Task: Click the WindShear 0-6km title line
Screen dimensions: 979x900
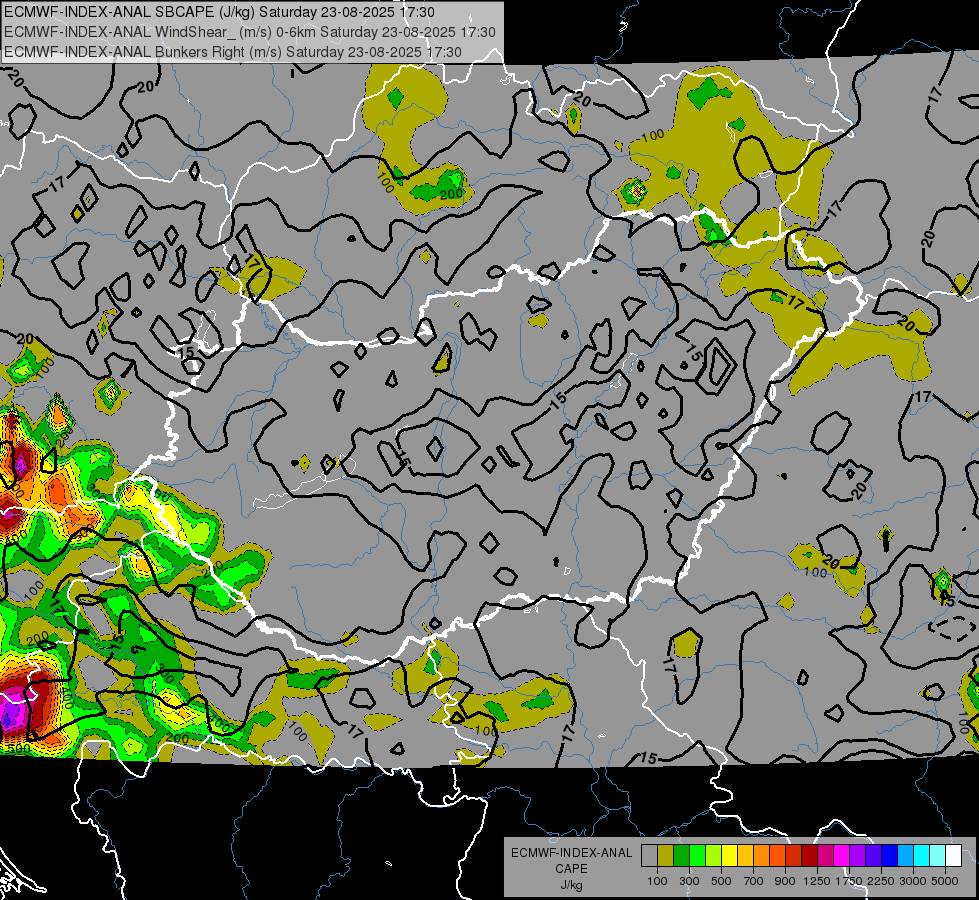Action: click(x=250, y=32)
